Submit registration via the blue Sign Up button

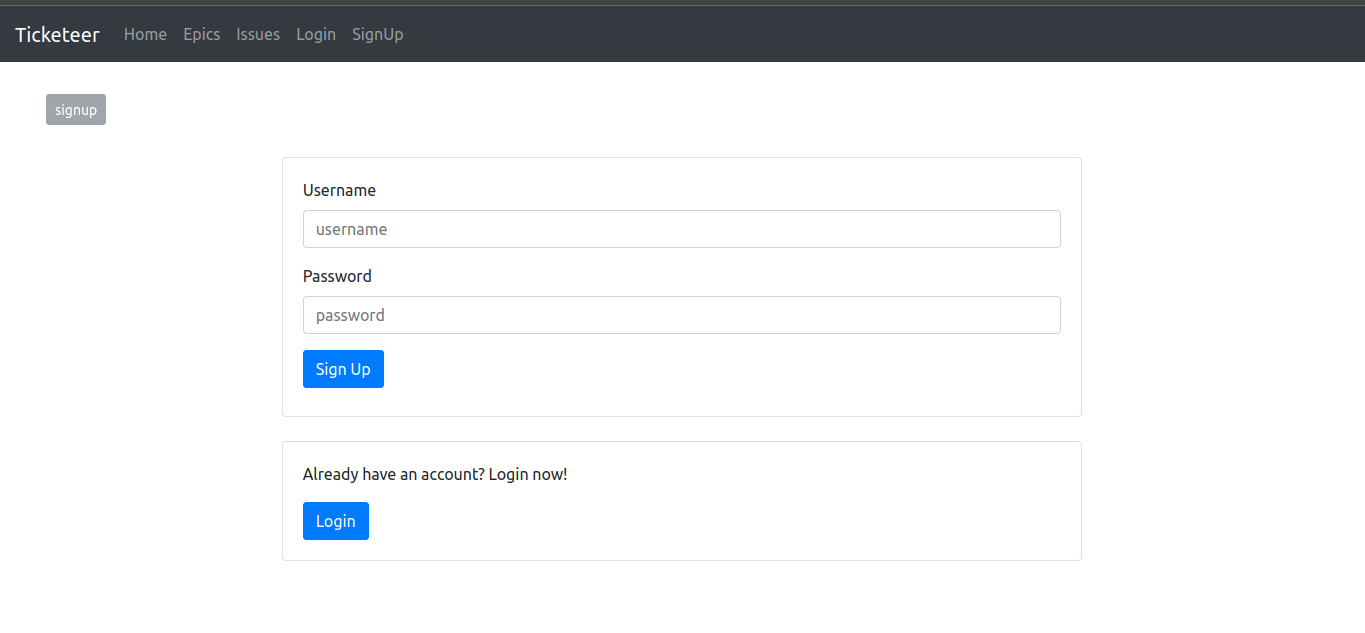coord(343,369)
